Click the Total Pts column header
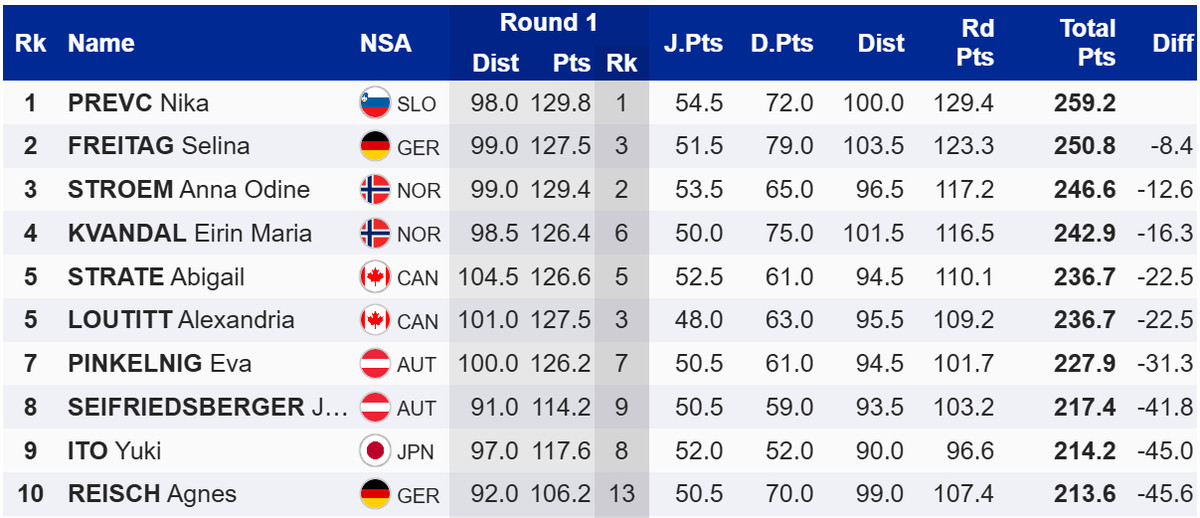Screen dimensions: 1200x518 point(1087,43)
